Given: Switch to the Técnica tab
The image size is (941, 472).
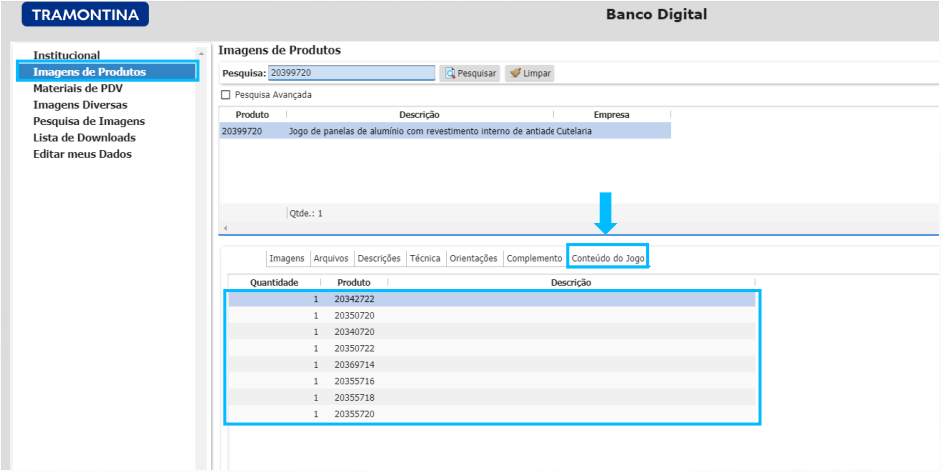Looking at the screenshot, I should [x=425, y=258].
